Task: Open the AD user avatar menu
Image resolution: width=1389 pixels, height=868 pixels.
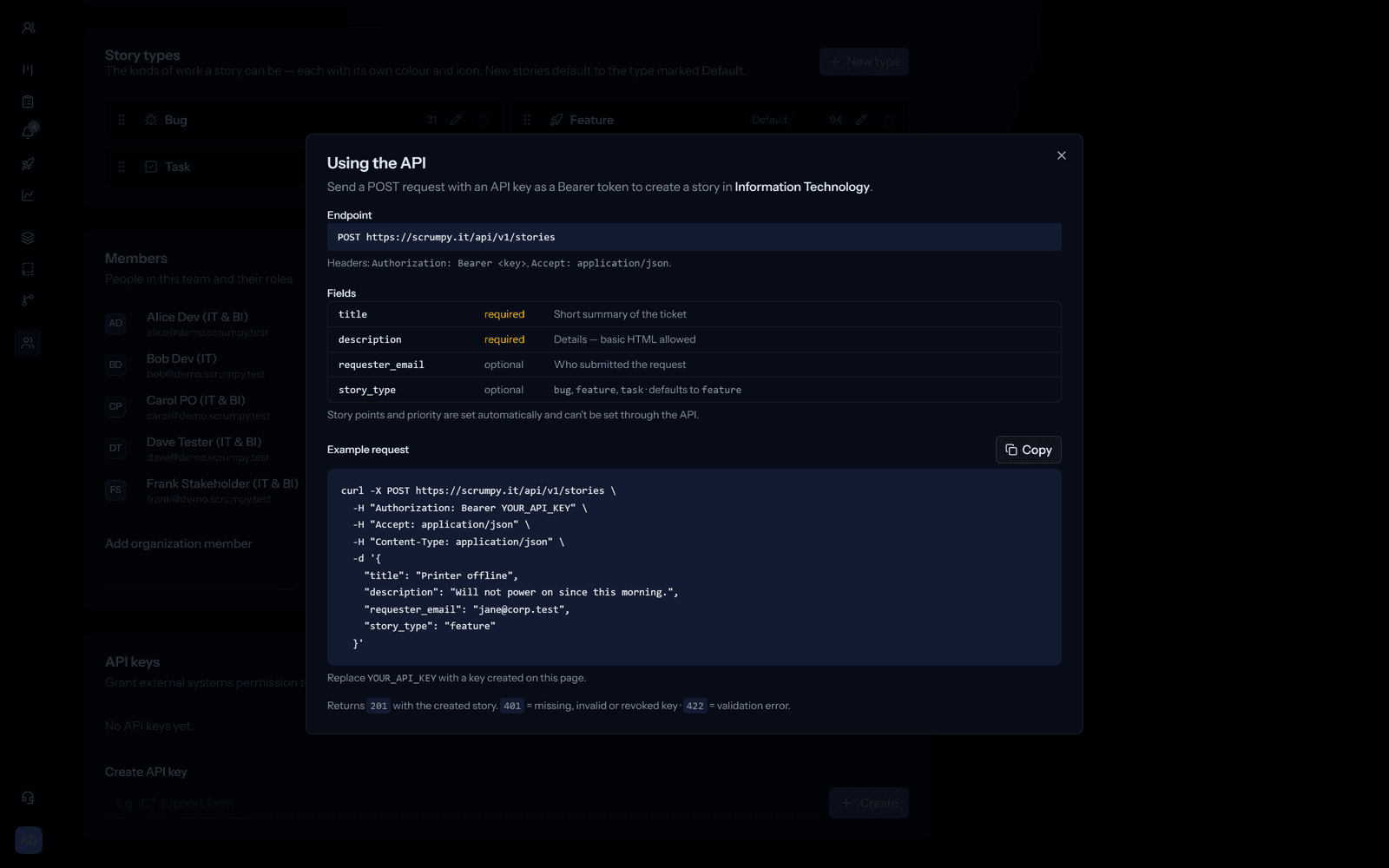Action: coord(29,840)
